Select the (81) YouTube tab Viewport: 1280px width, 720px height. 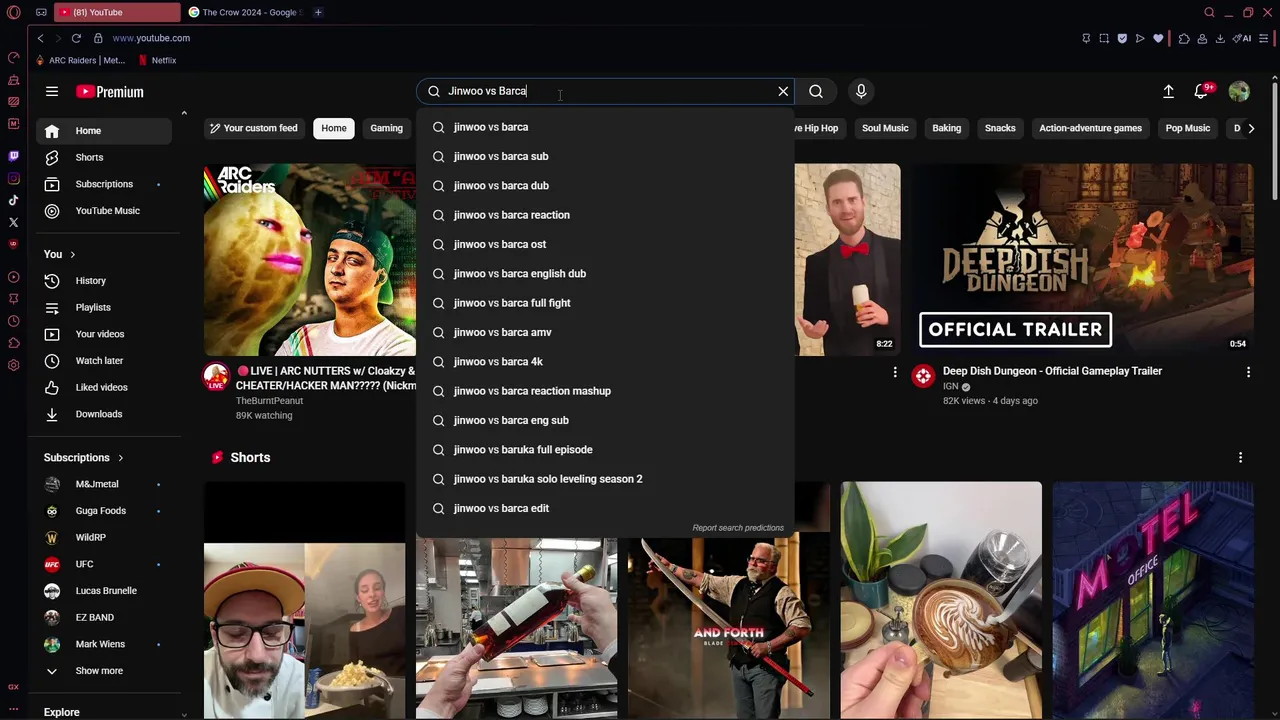click(x=117, y=12)
